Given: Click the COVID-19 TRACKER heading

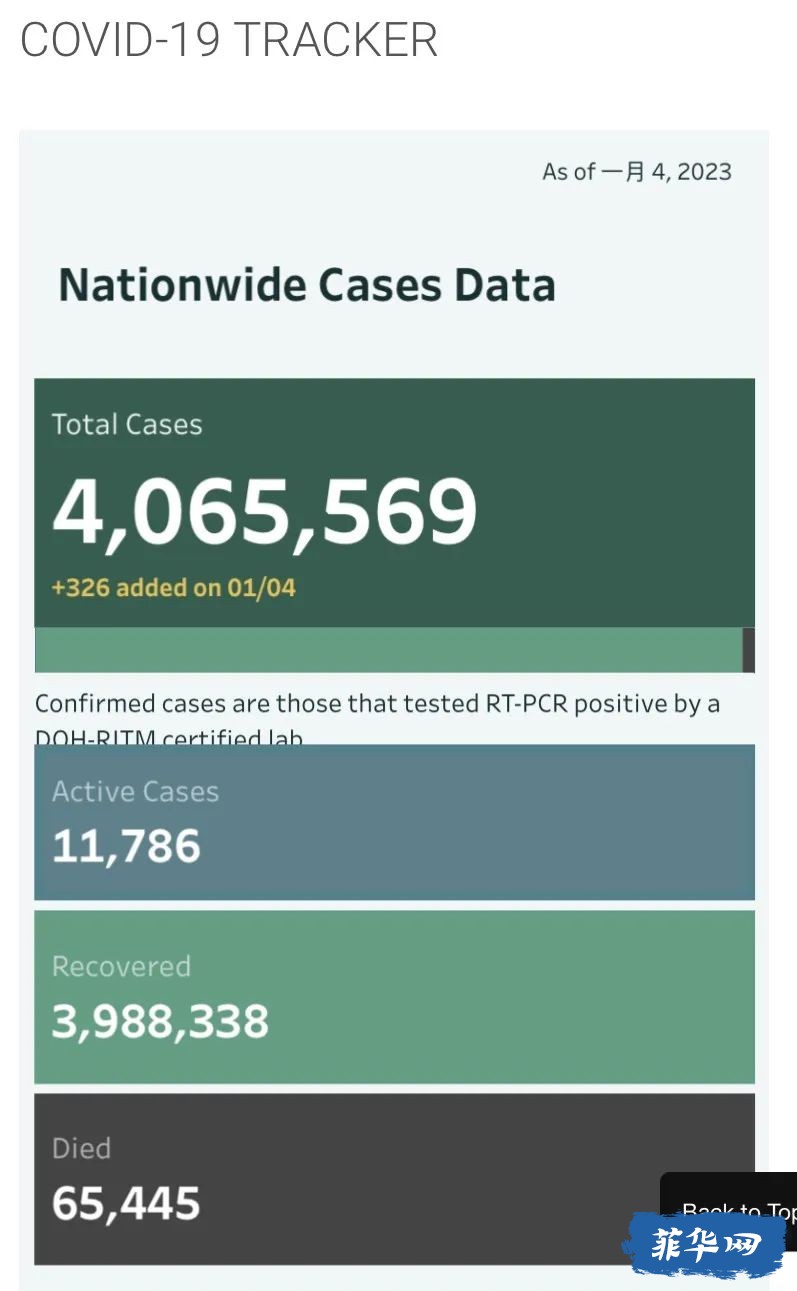Looking at the screenshot, I should tap(229, 41).
